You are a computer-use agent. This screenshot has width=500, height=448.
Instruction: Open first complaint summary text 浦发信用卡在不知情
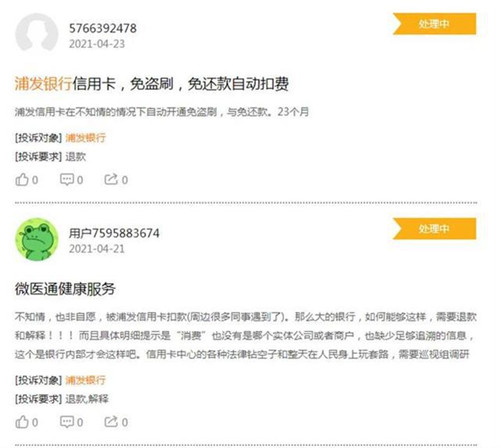click(x=162, y=112)
